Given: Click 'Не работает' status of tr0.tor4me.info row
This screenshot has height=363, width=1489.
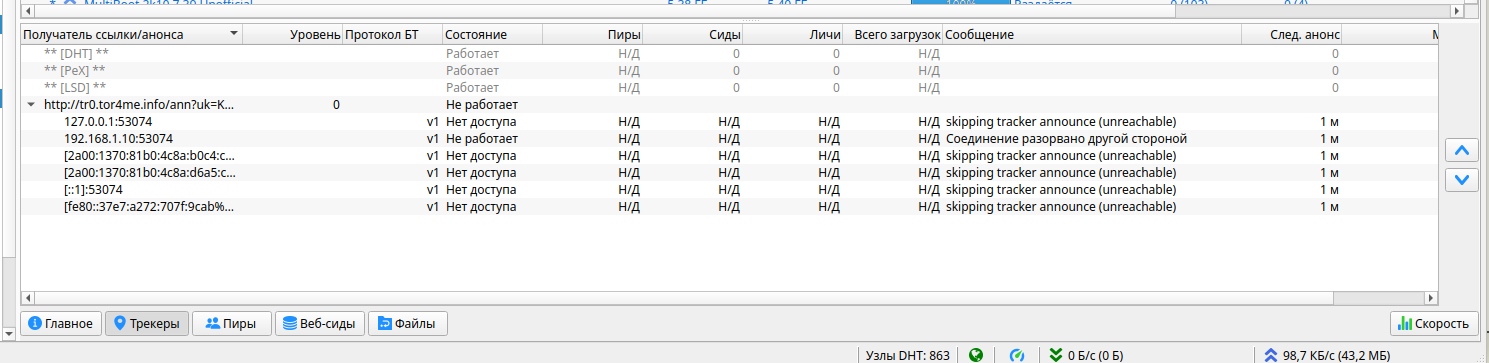Looking at the screenshot, I should point(482,104).
